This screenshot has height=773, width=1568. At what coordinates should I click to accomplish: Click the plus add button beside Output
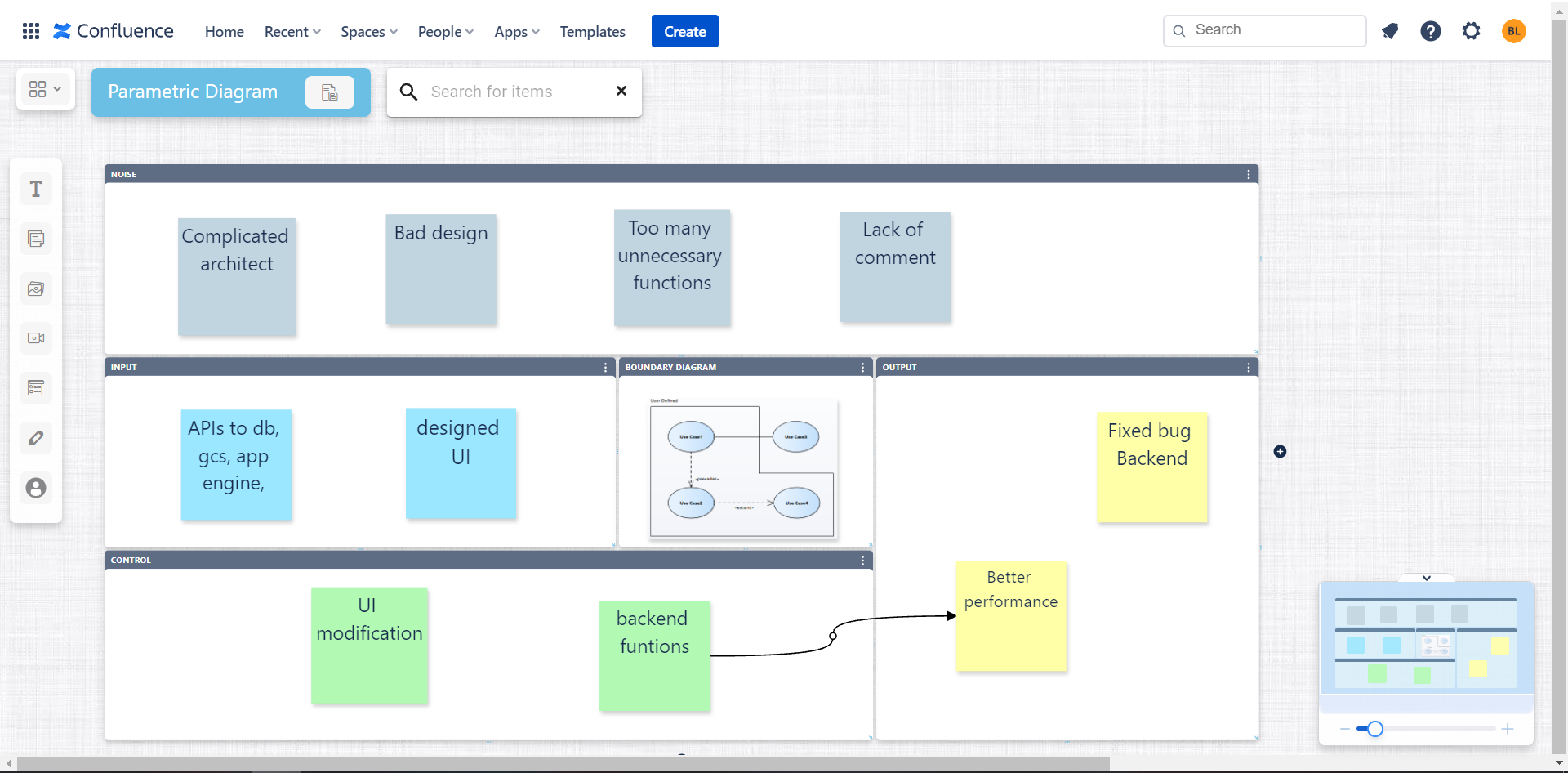(x=1280, y=452)
